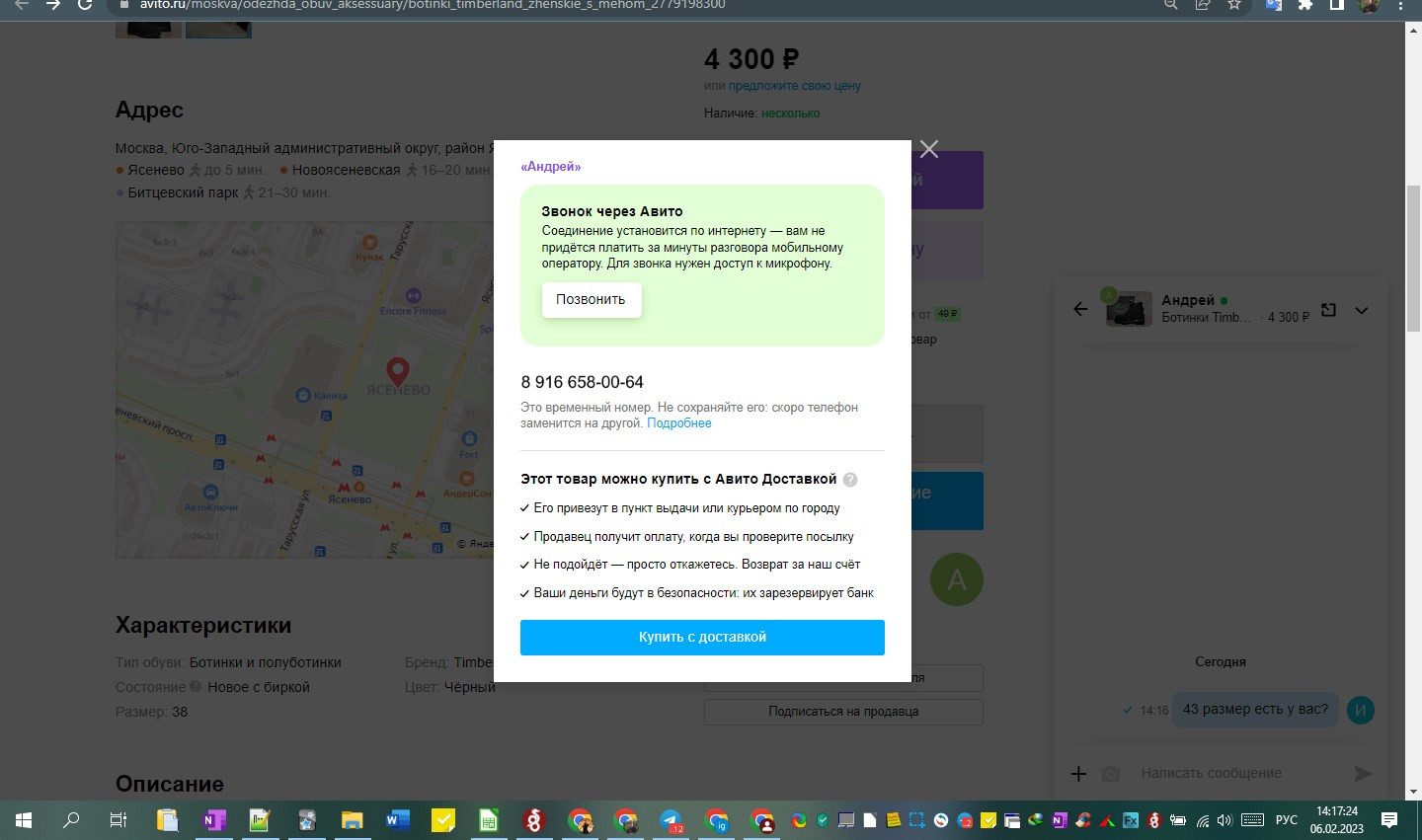Click the zoom-out magnifier in address bar
Image resolution: width=1422 pixels, height=840 pixels.
click(1171, 5)
